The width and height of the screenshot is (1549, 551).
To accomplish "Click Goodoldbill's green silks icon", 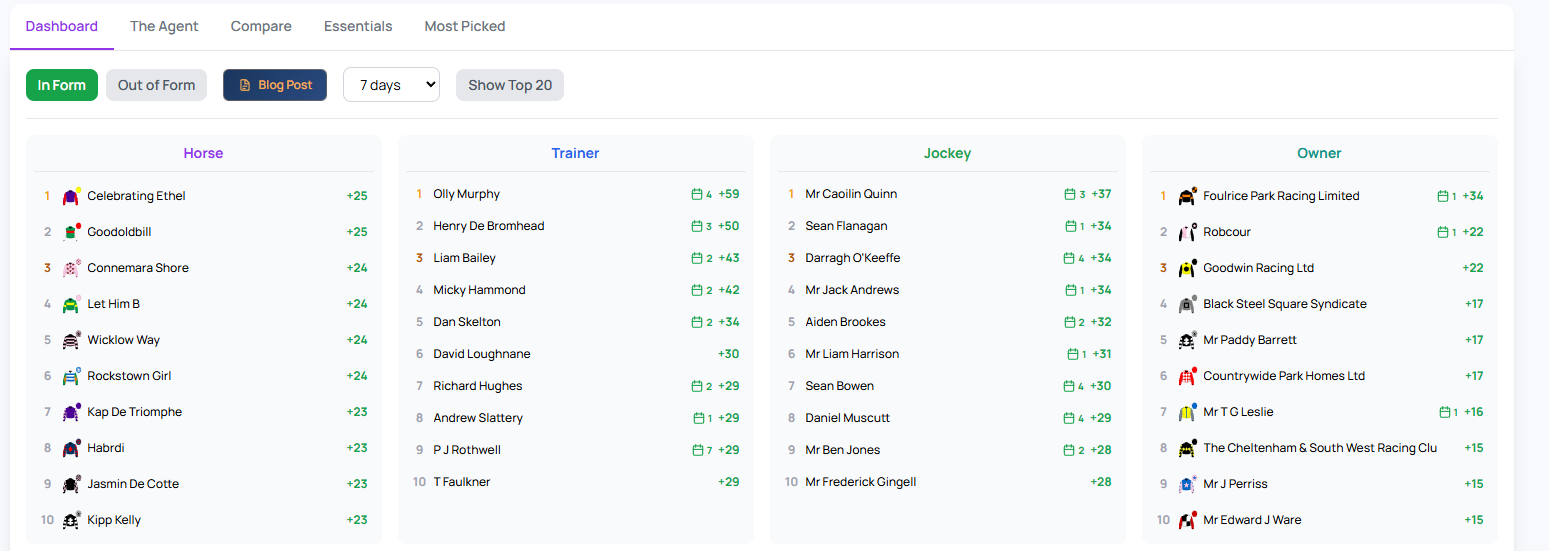I will tap(71, 232).
